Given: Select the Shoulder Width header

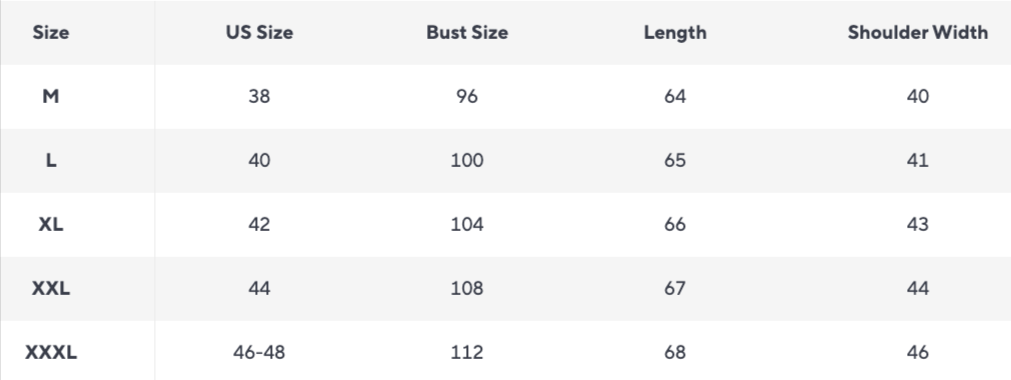Looking at the screenshot, I should (x=918, y=32).
